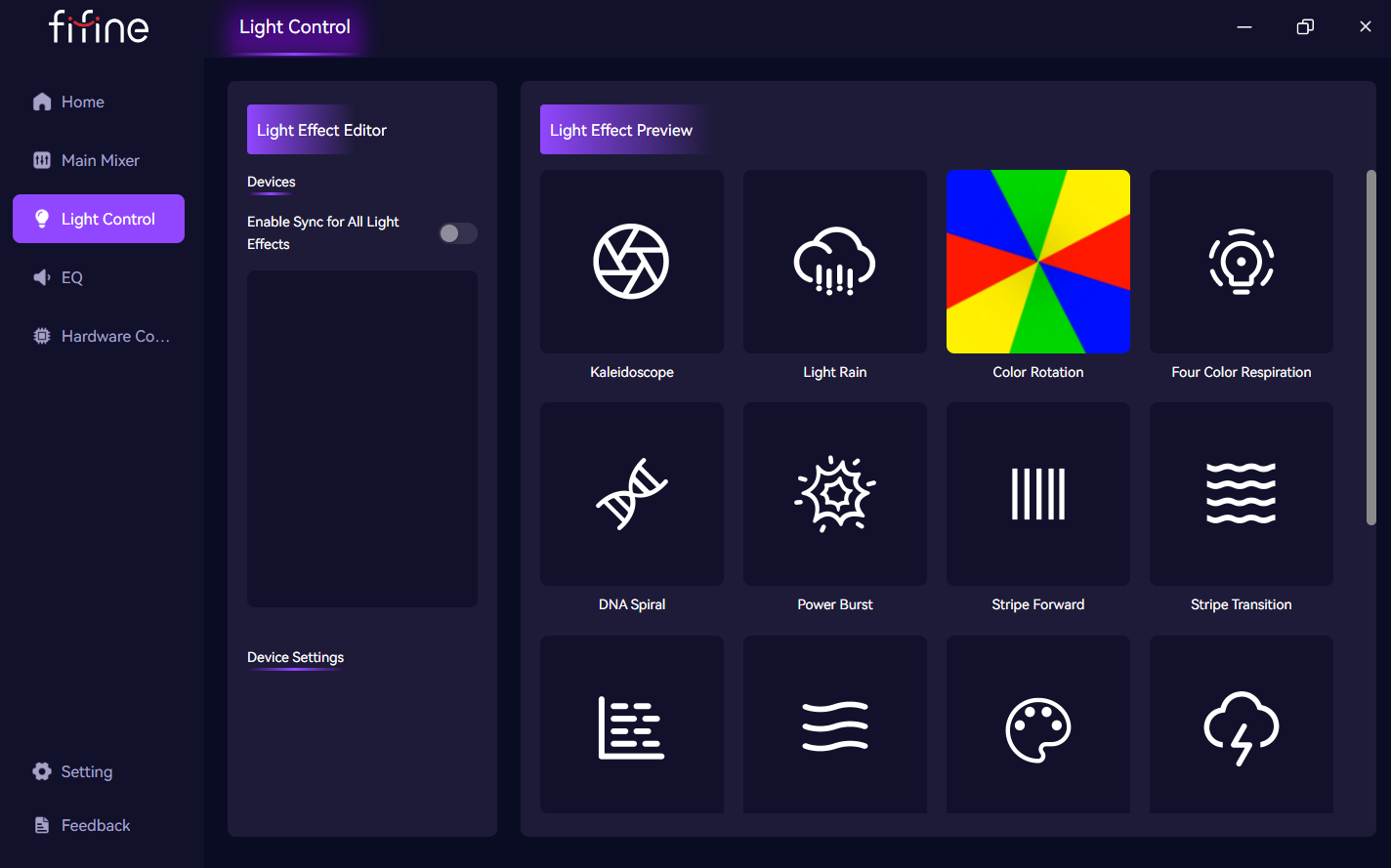Screen dimensions: 1391x868
Task: Select the Stripe Forward effect
Action: (x=1038, y=494)
